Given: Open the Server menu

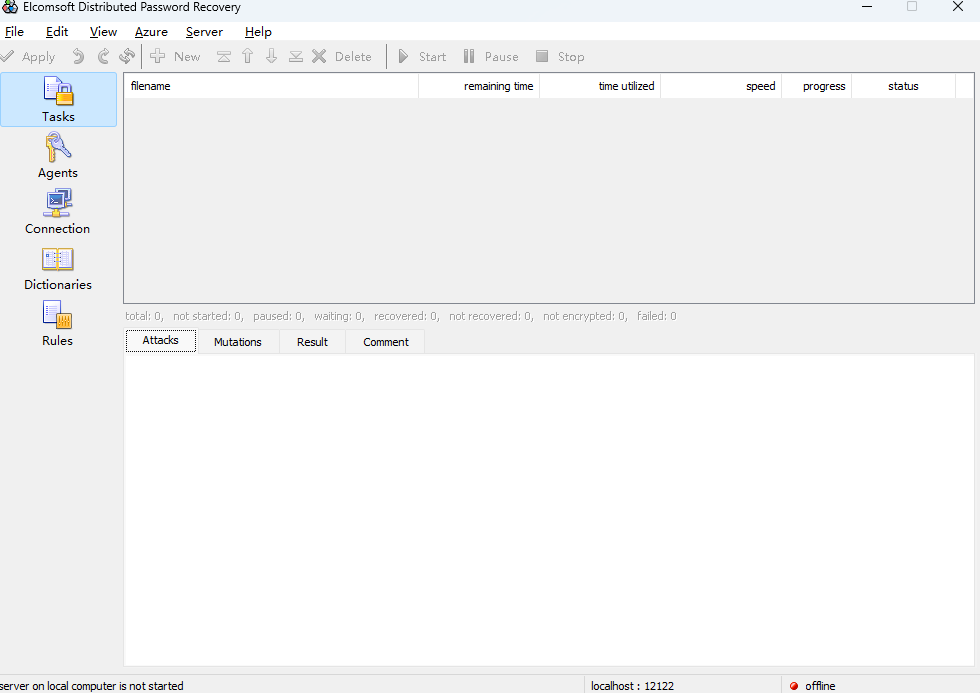Looking at the screenshot, I should [204, 32].
